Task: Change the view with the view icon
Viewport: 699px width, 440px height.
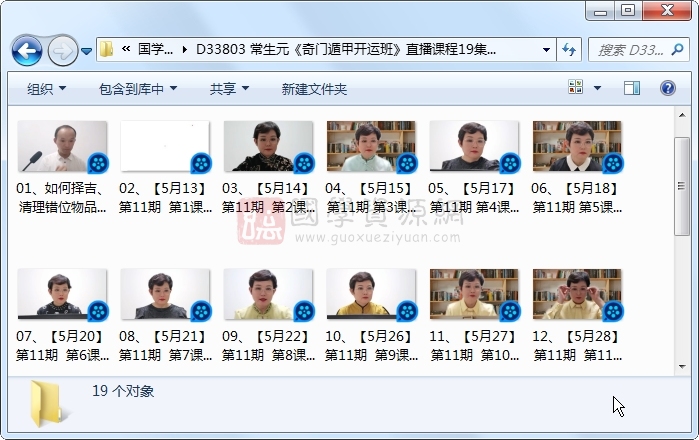Action: (576, 87)
